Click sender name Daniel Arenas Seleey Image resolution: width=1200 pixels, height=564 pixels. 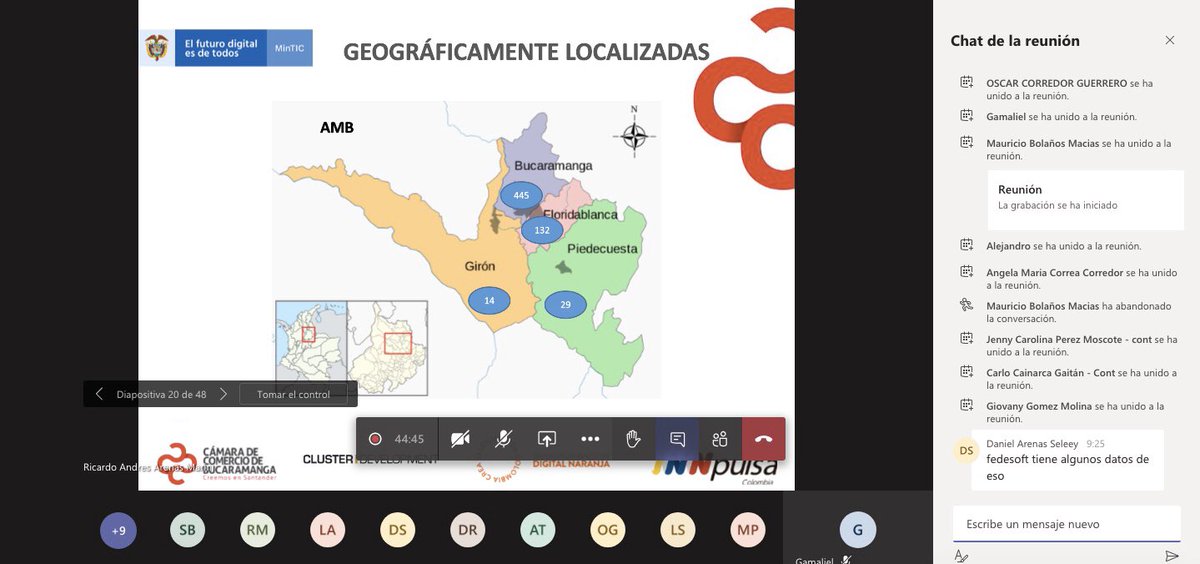coord(1032,443)
